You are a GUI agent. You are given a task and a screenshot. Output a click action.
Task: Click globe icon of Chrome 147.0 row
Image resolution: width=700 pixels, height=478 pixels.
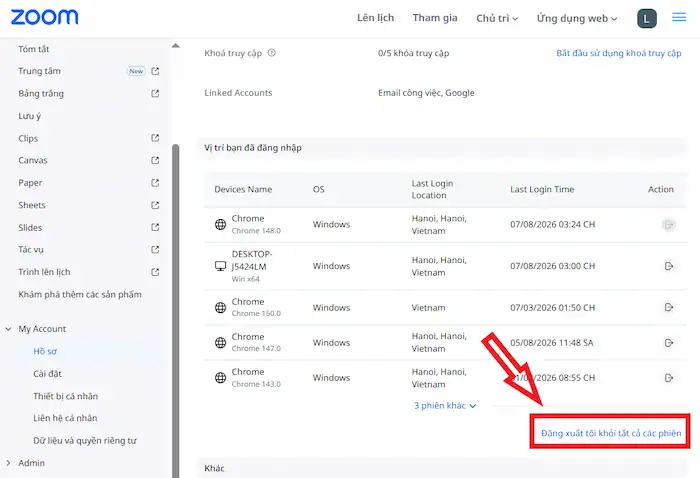pyautogui.click(x=221, y=342)
